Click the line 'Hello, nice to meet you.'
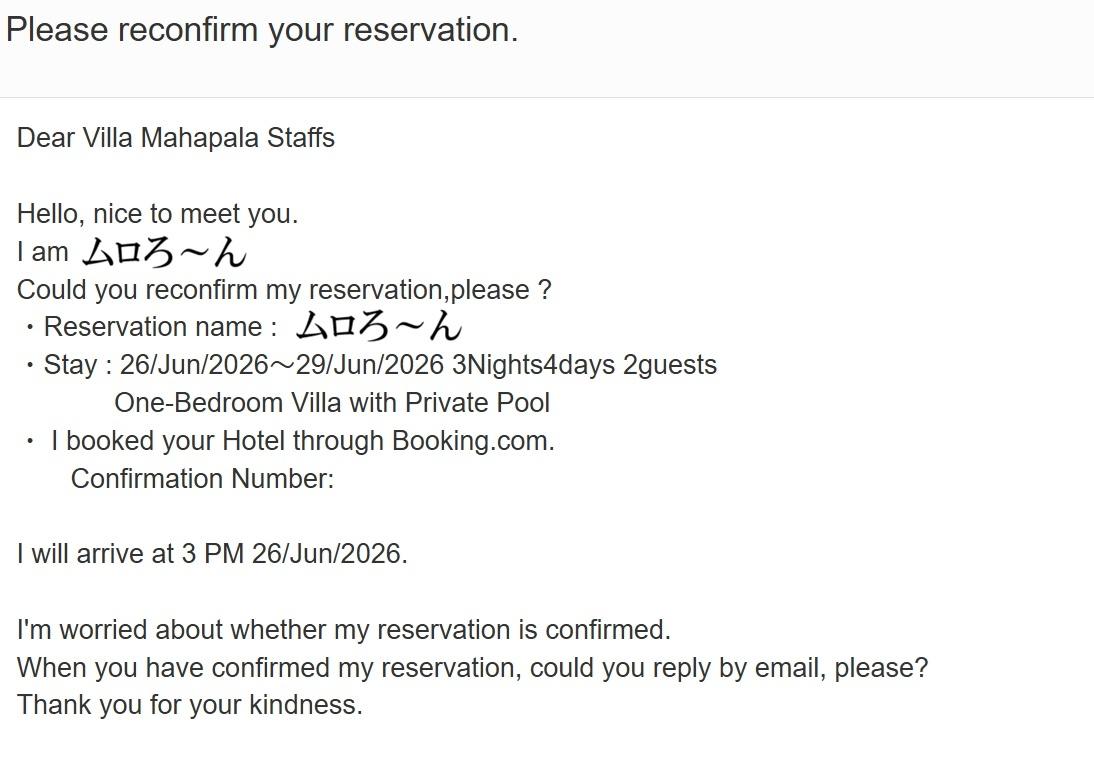The width and height of the screenshot is (1094, 757). [158, 213]
